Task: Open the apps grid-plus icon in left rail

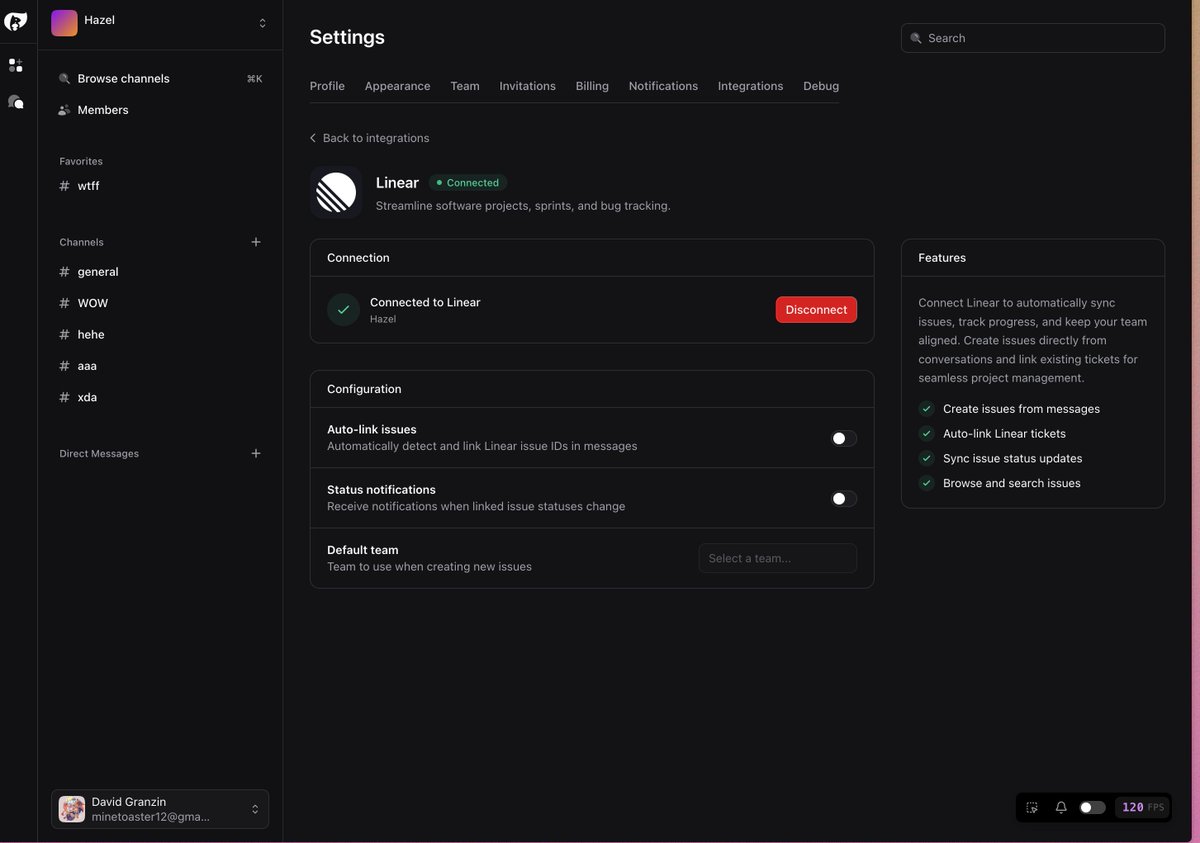Action: click(16, 65)
